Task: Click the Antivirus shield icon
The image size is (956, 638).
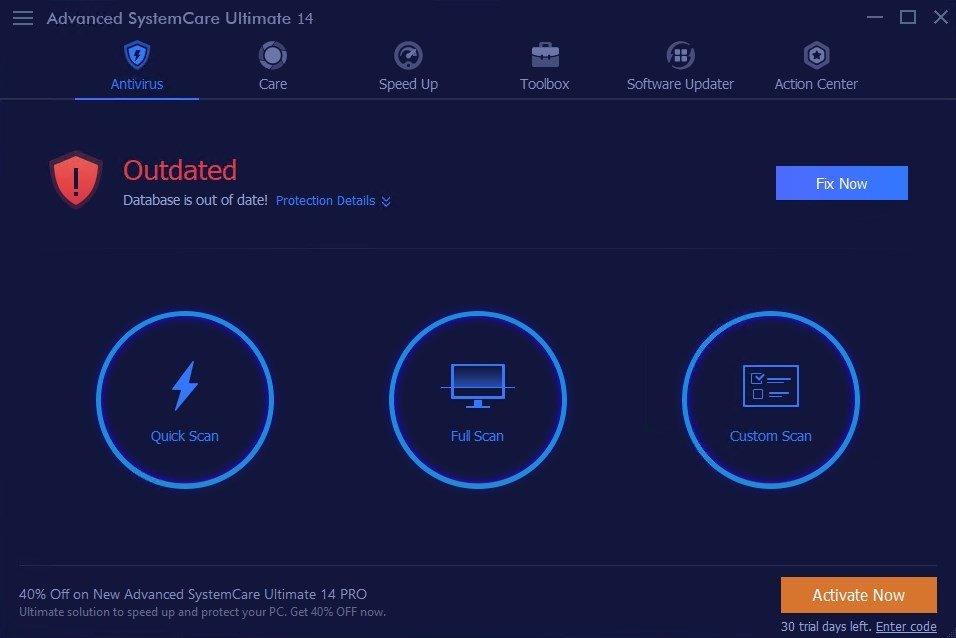Action: point(137,55)
